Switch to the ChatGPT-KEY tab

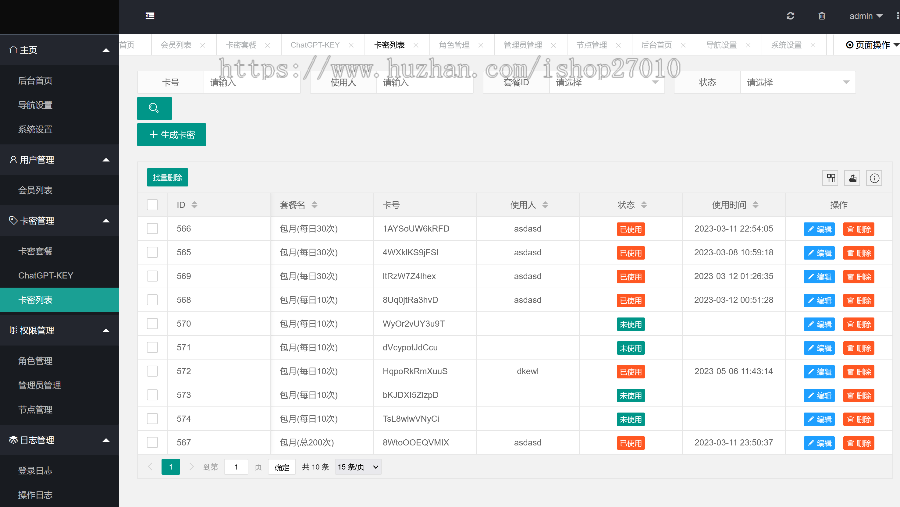click(x=315, y=45)
